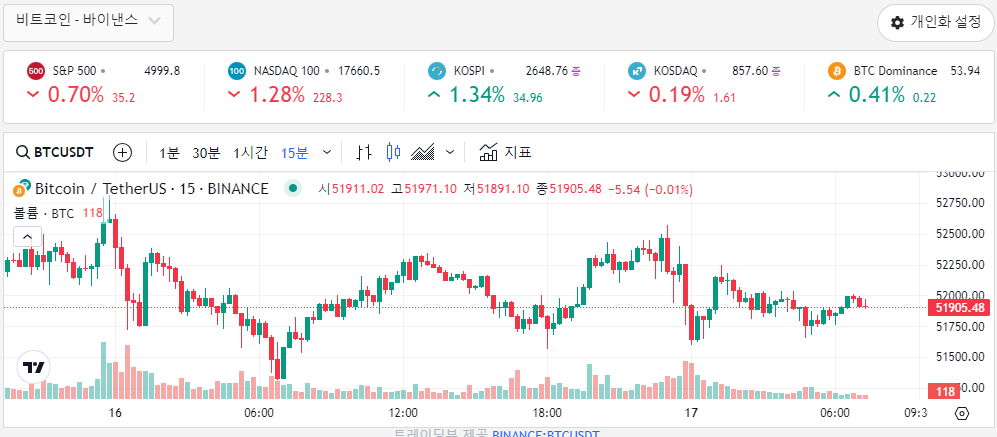Click the TradingView logo on the chart
Viewport: 997px width, 437px height.
tap(33, 367)
